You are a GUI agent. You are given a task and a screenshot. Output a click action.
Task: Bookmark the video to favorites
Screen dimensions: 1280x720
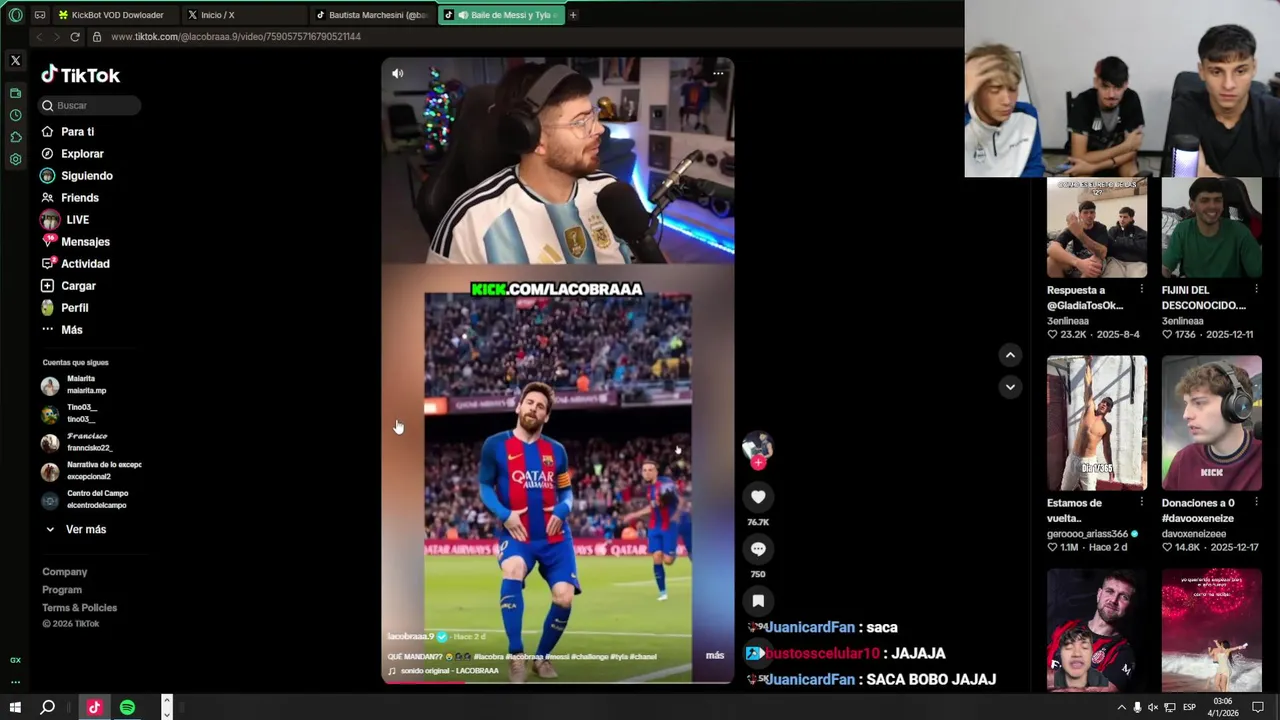(x=758, y=601)
